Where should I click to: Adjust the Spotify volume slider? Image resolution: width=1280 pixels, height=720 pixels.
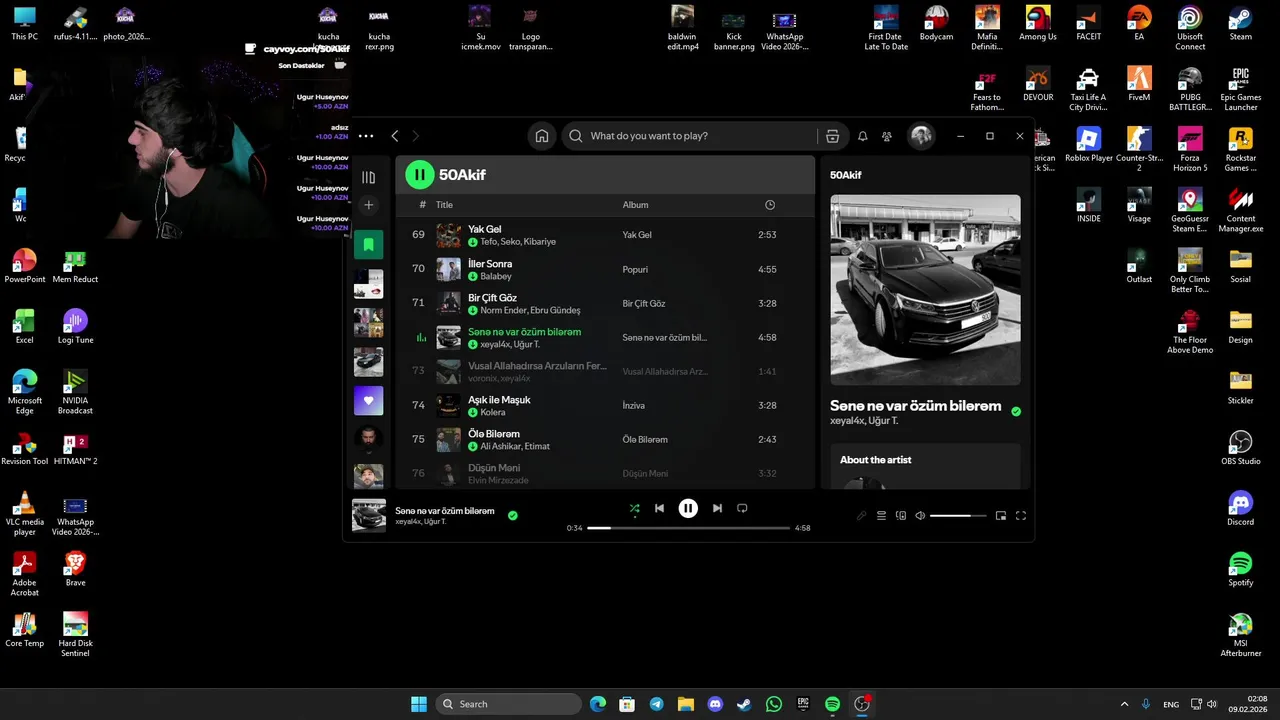[x=958, y=516]
